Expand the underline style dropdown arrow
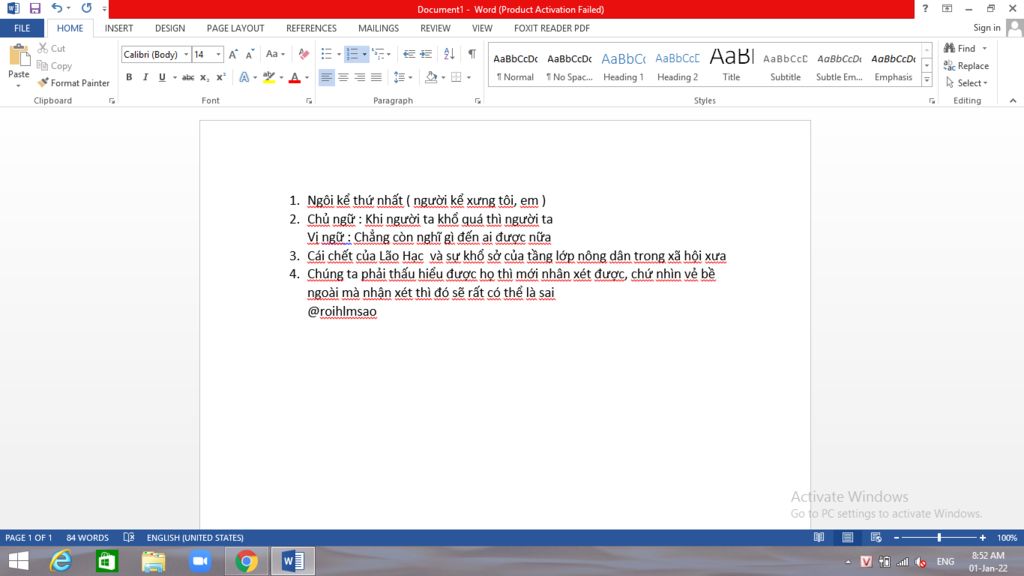The image size is (1024, 576). pos(174,78)
